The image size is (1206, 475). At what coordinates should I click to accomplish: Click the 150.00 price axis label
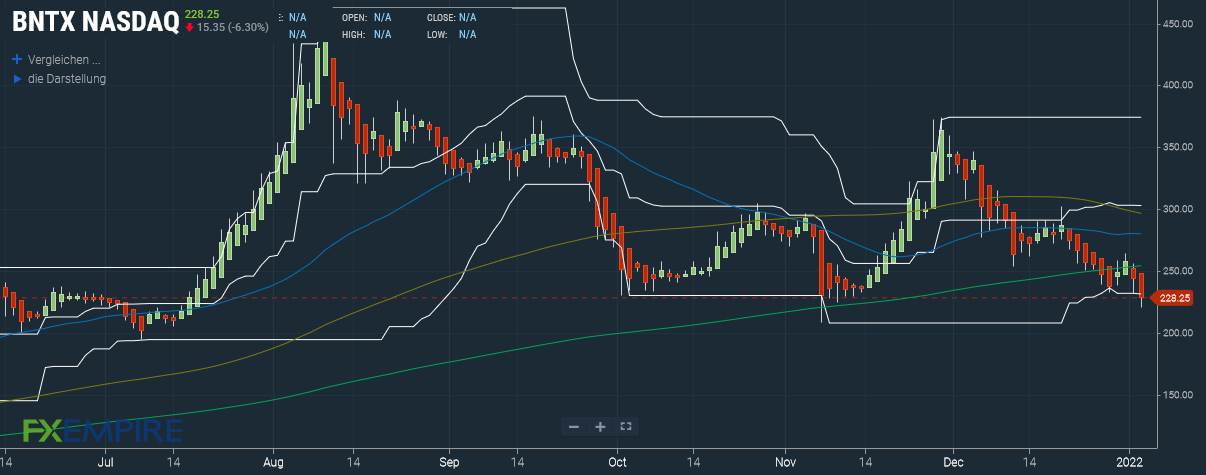click(1179, 395)
